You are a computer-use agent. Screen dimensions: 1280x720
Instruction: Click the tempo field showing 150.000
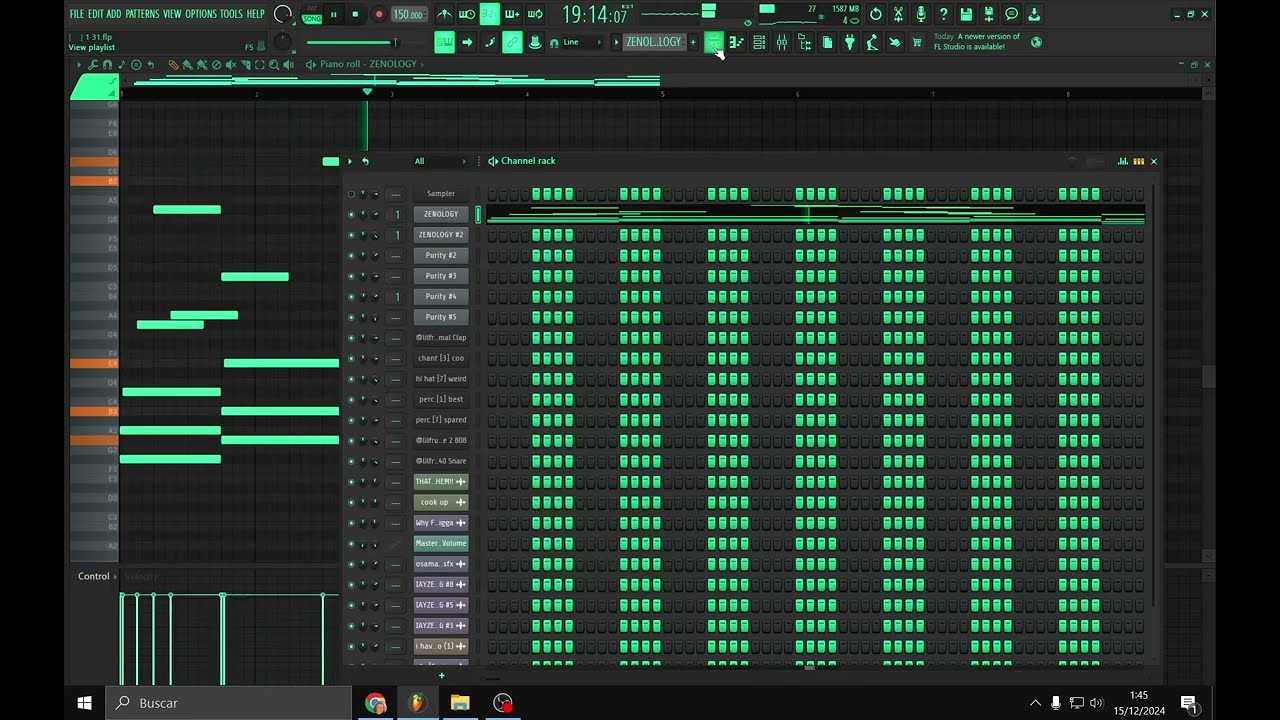pyautogui.click(x=408, y=14)
